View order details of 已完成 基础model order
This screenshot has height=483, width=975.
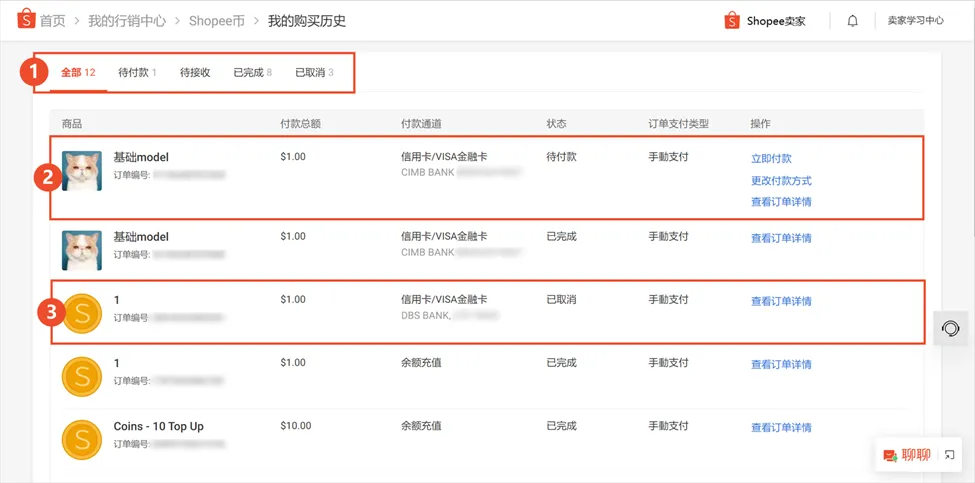point(781,237)
